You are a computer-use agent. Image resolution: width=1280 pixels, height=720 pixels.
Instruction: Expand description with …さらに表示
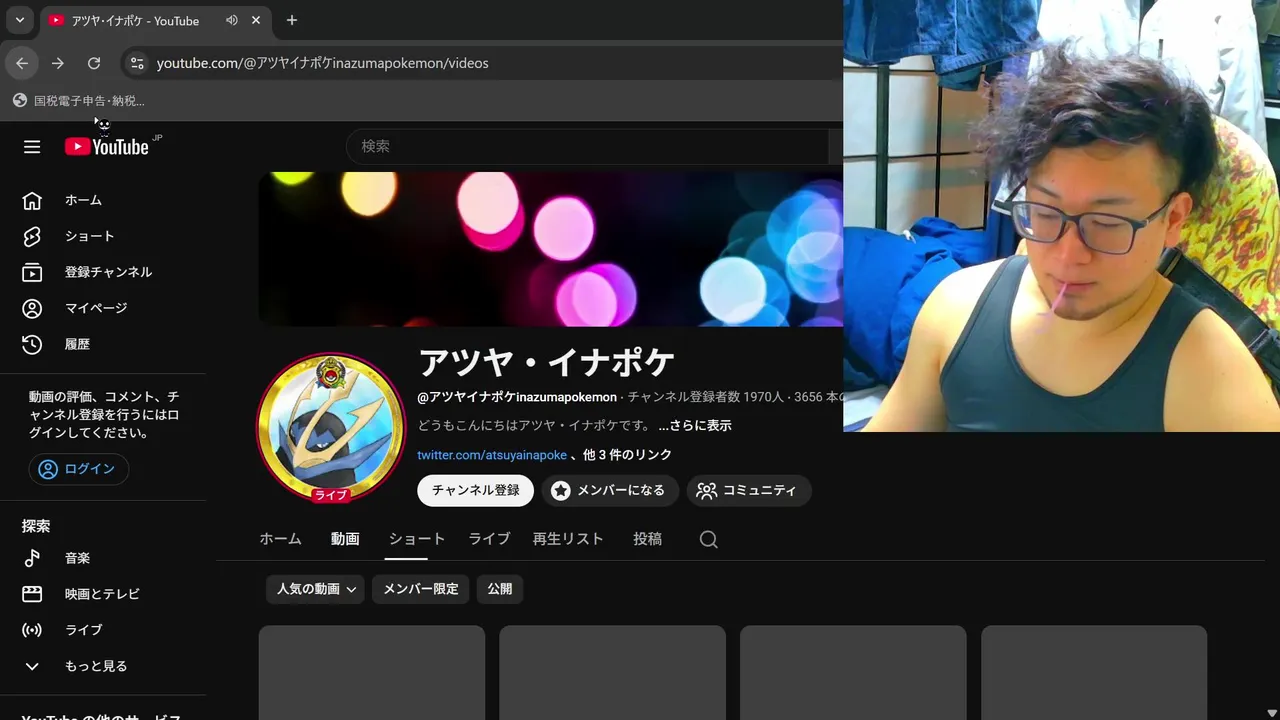[x=695, y=425]
